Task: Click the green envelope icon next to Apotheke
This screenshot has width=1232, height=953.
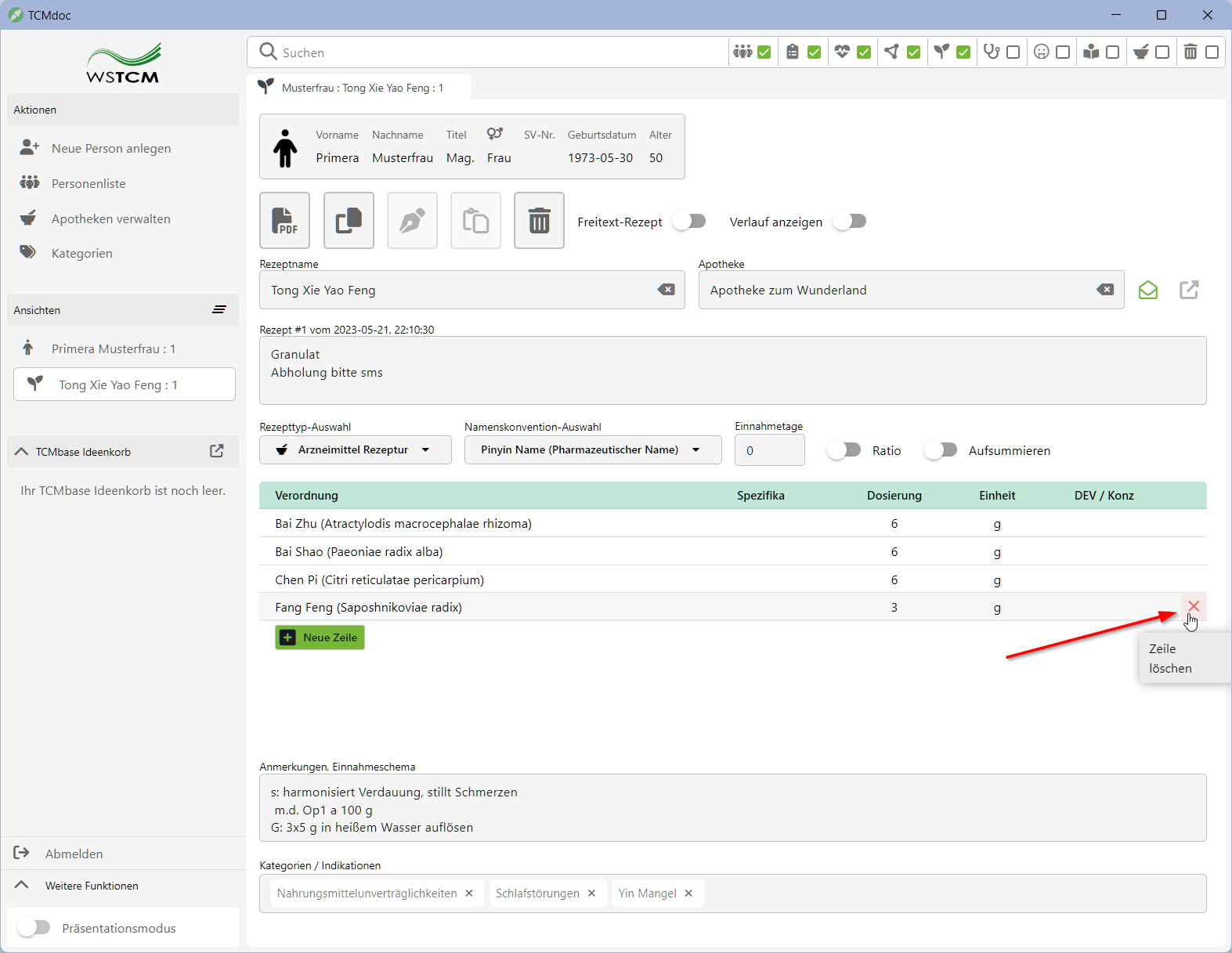Action: (1148, 291)
